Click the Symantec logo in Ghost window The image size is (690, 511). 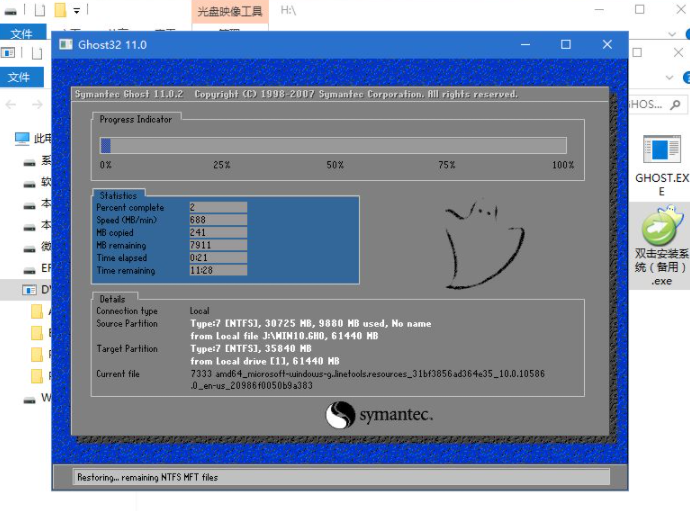(x=378, y=415)
